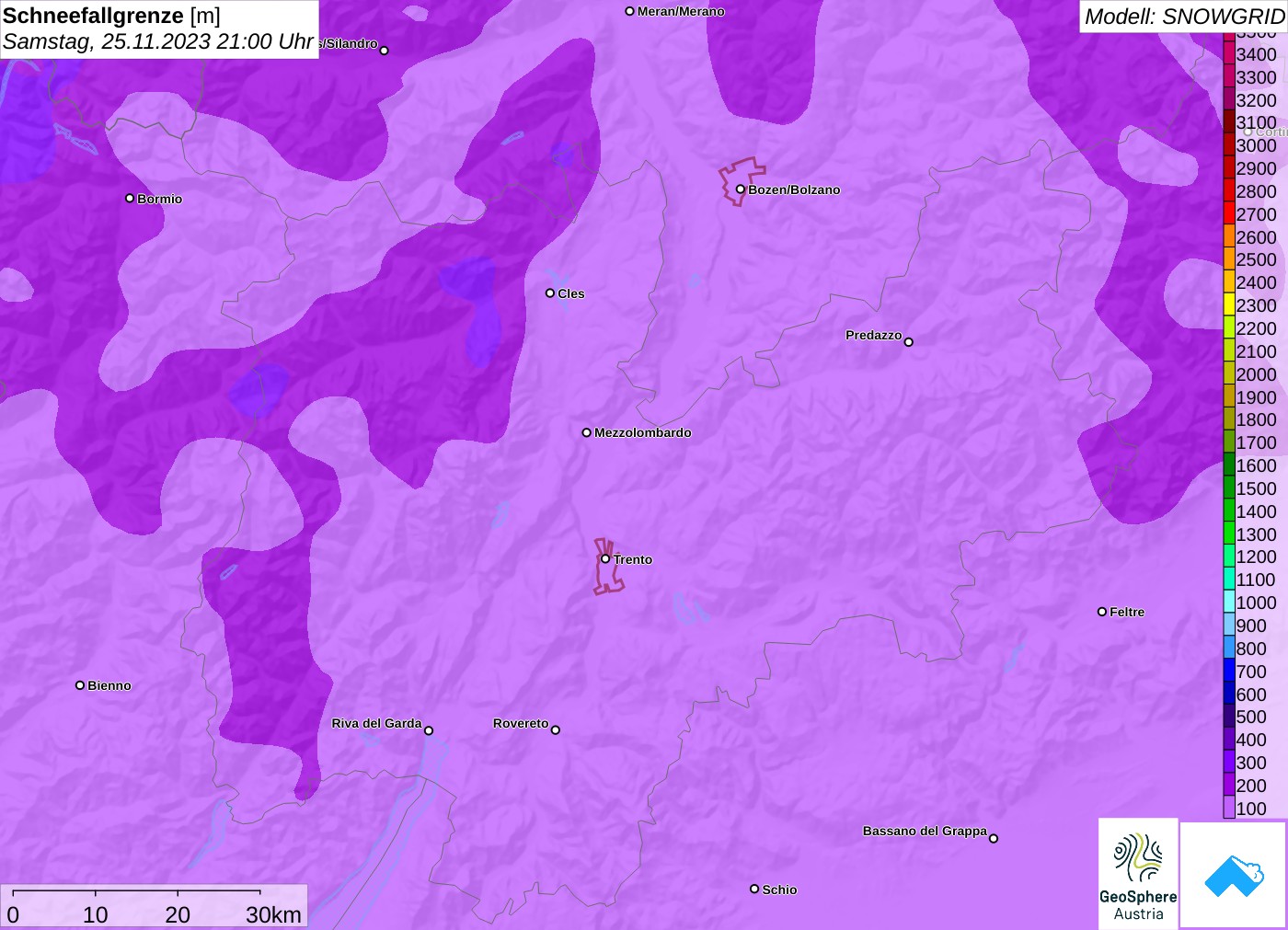1288x930 pixels.
Task: Click the GeoSphere Austria logo
Action: pos(1138,873)
